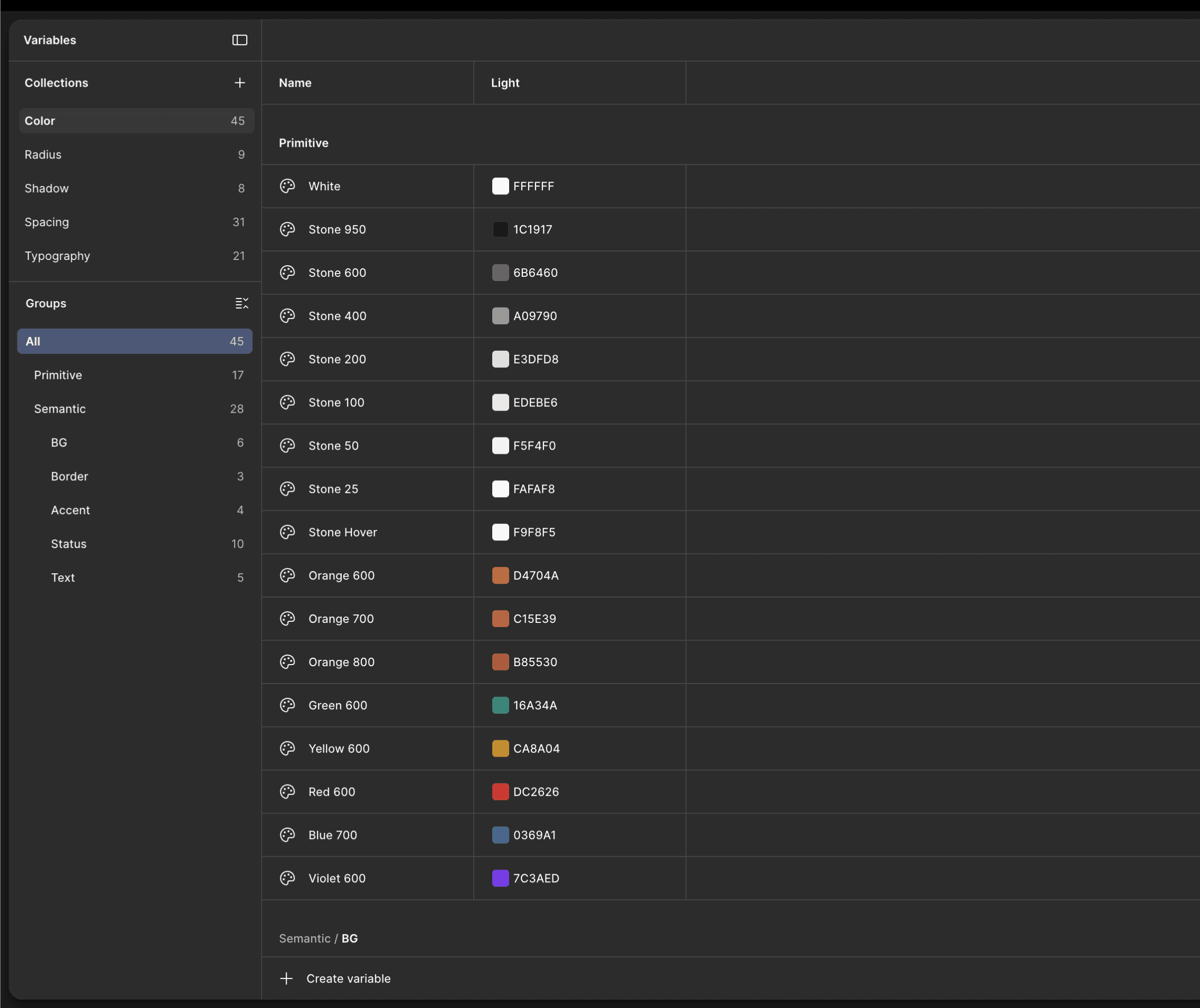Screen dimensions: 1200x1008
Task: Edit the Blue 700 hex value 0369A1
Action: click(535, 835)
